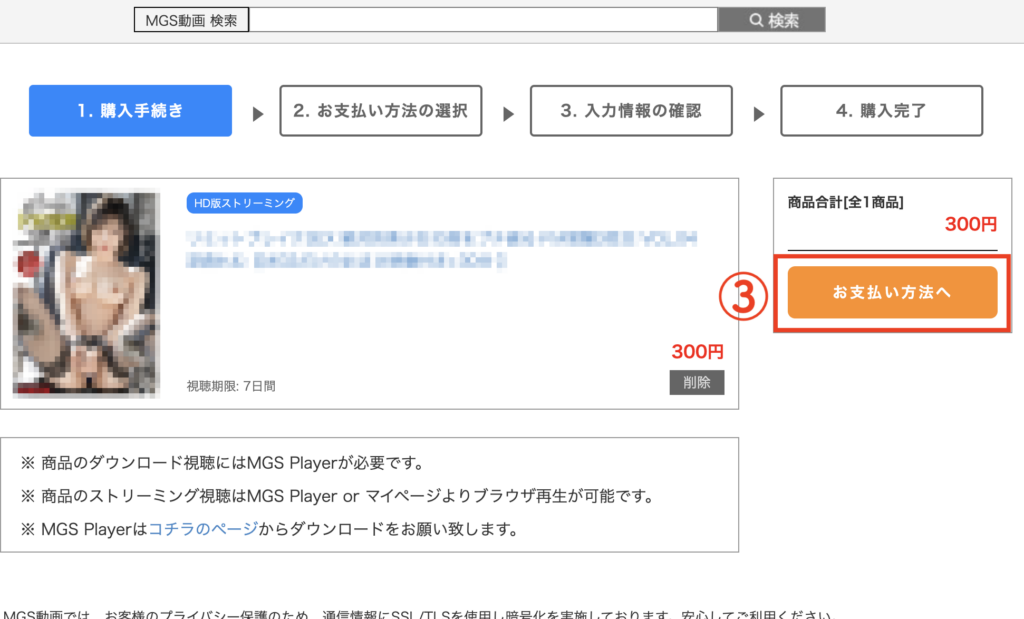Click the product thumbnail in the cart
Image resolution: width=1024 pixels, height=619 pixels.
pyautogui.click(x=86, y=294)
